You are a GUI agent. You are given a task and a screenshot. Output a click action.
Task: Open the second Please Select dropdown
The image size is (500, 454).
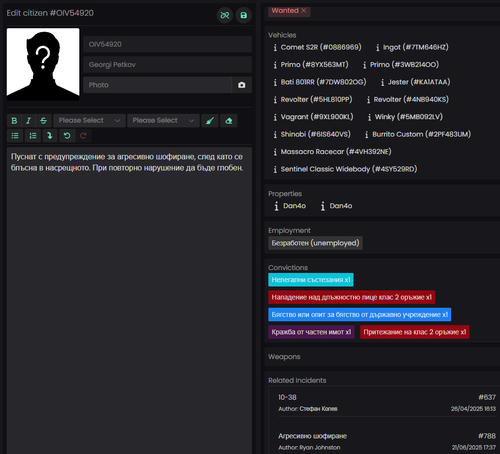click(163, 121)
